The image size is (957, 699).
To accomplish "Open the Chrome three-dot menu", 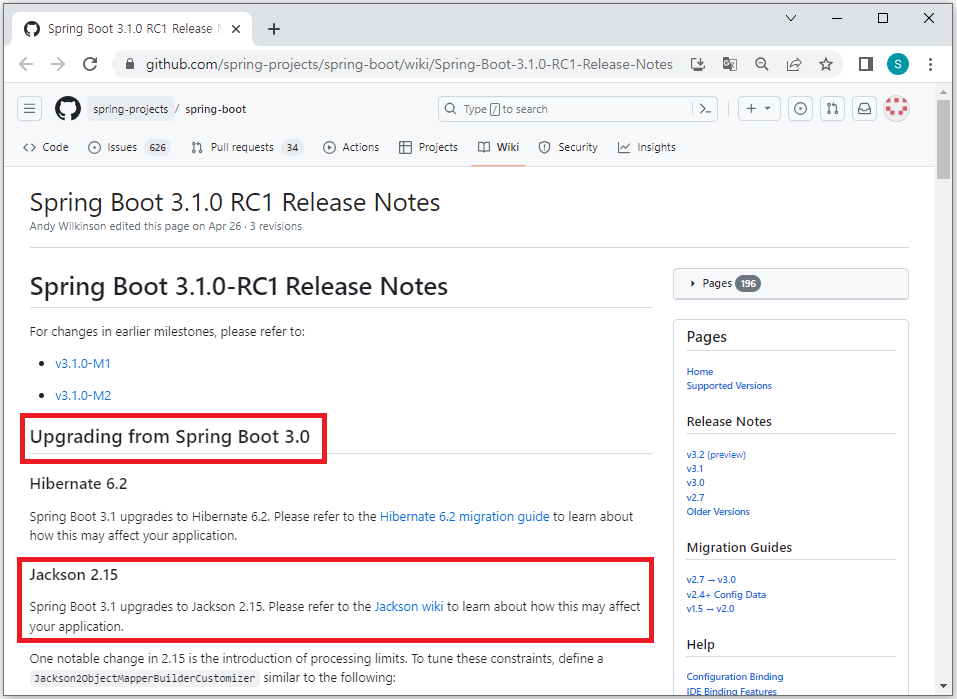I will (930, 64).
